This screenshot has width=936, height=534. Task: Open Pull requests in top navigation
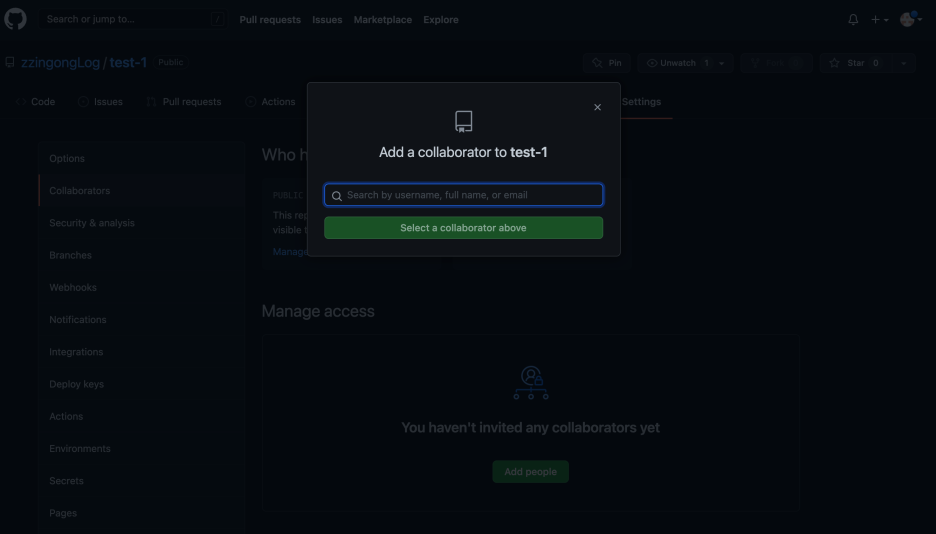coord(270,20)
